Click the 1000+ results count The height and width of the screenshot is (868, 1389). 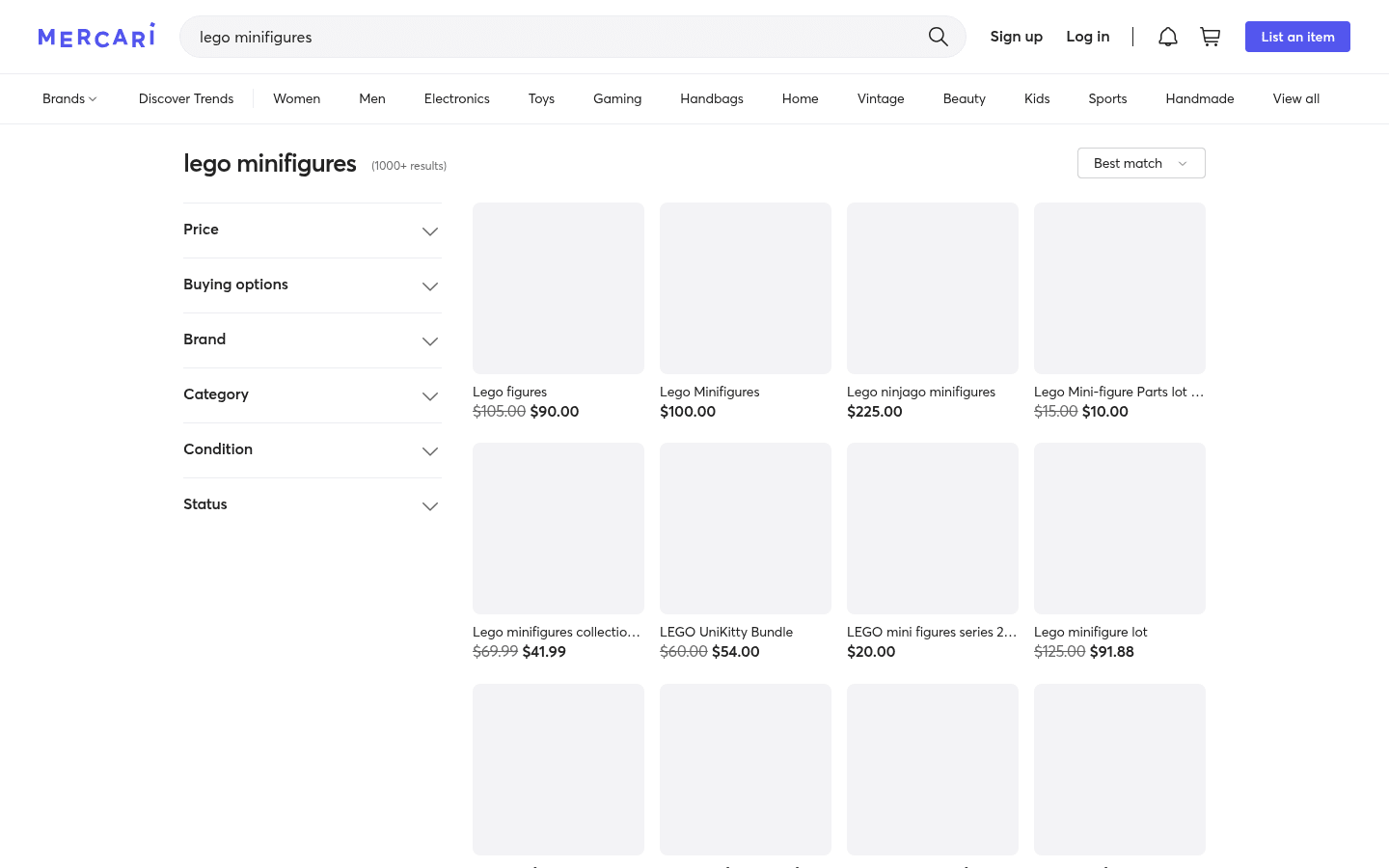coord(409,166)
